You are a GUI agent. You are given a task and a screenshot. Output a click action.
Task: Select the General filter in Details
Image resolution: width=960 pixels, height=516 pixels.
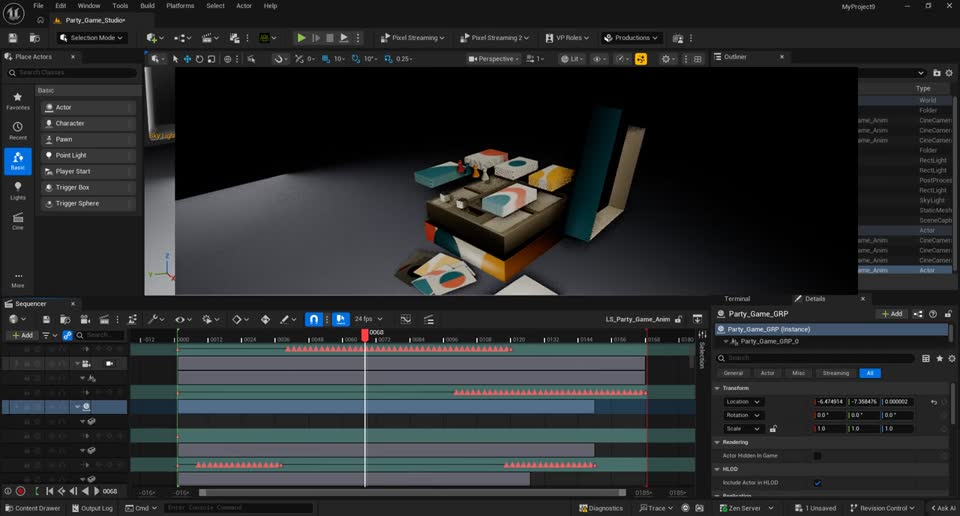733,373
